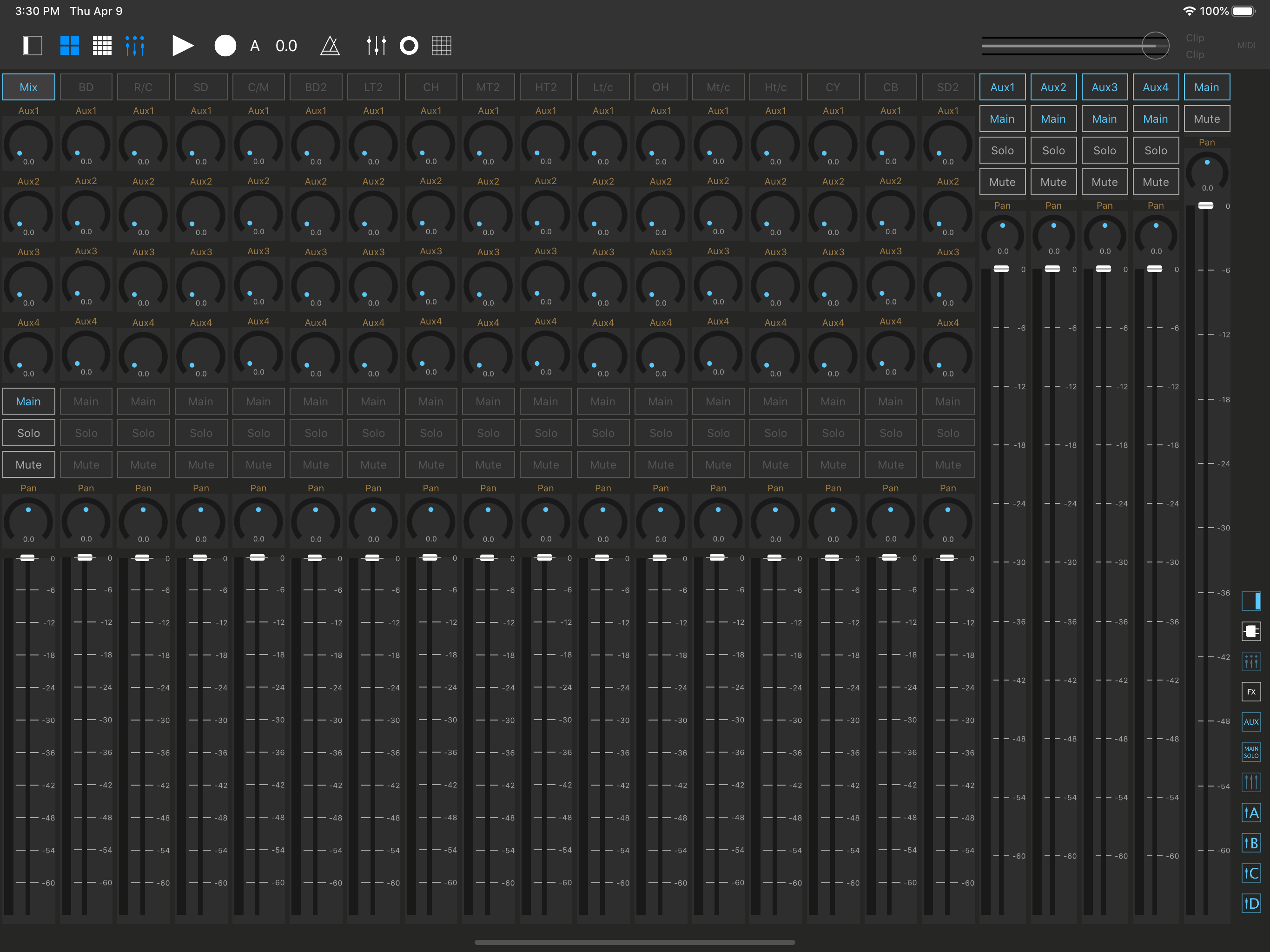Image resolution: width=1270 pixels, height=952 pixels.
Task: Toggle Main routing on Aux4 bus
Action: point(1156,119)
